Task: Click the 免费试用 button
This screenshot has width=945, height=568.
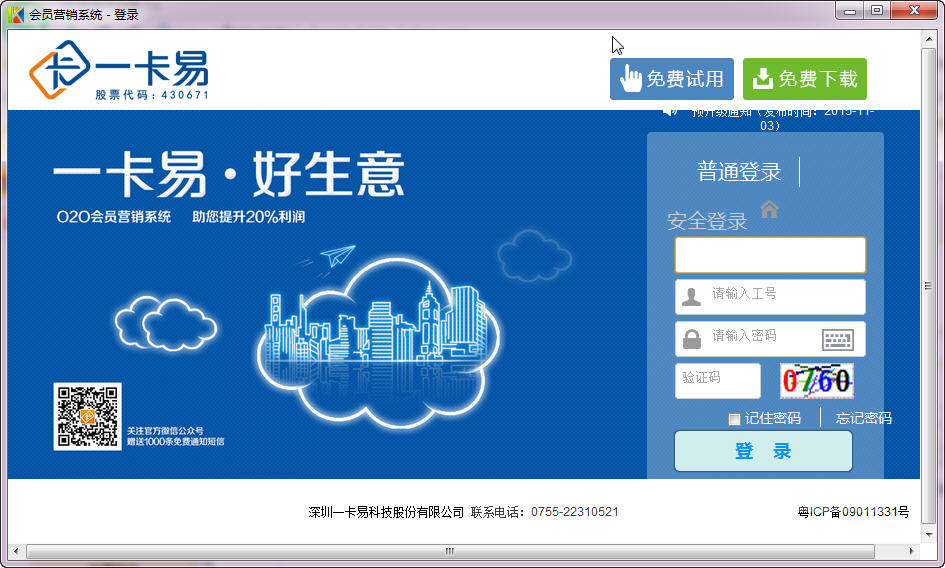Action: [671, 79]
